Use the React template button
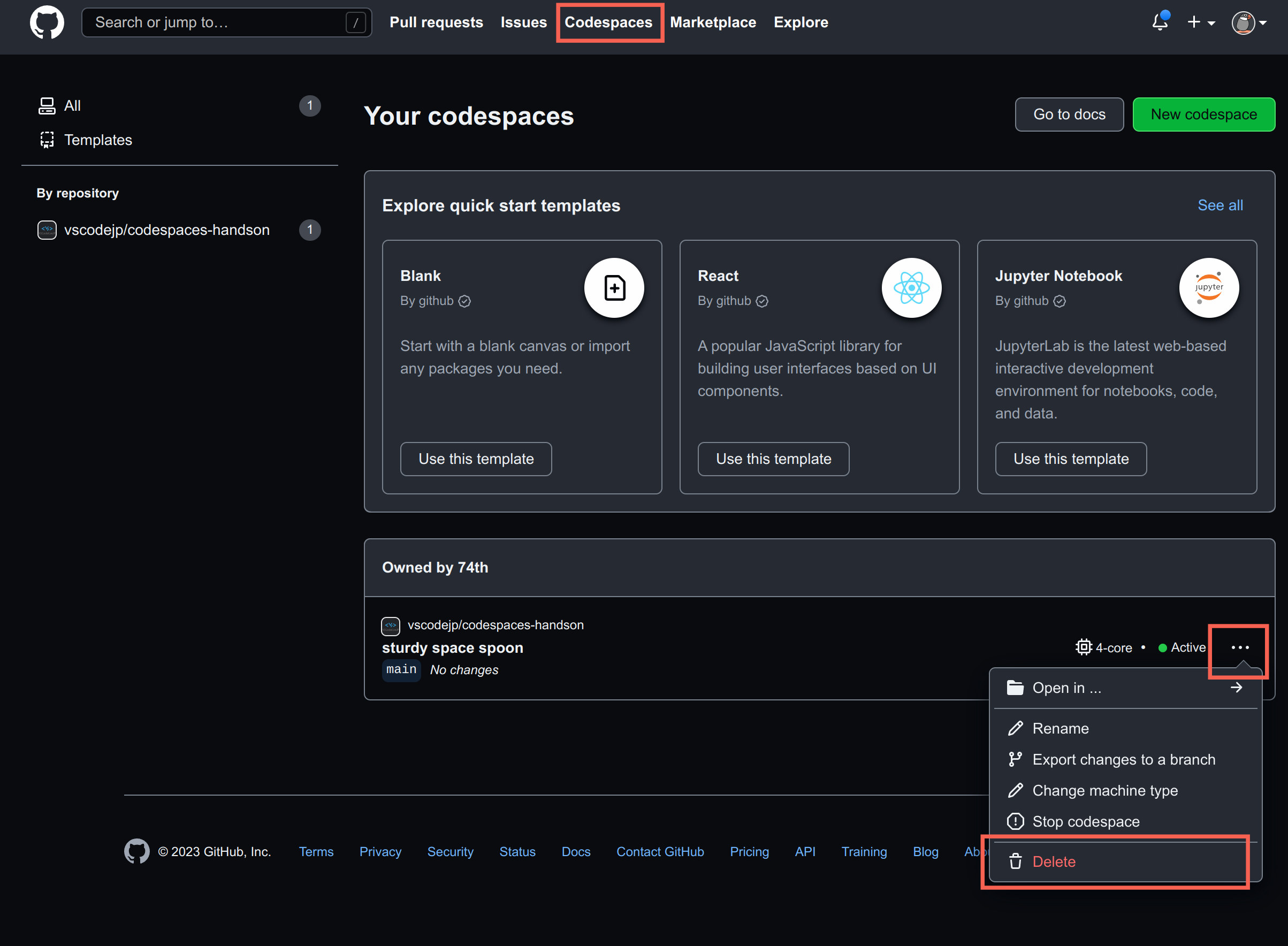 point(773,459)
